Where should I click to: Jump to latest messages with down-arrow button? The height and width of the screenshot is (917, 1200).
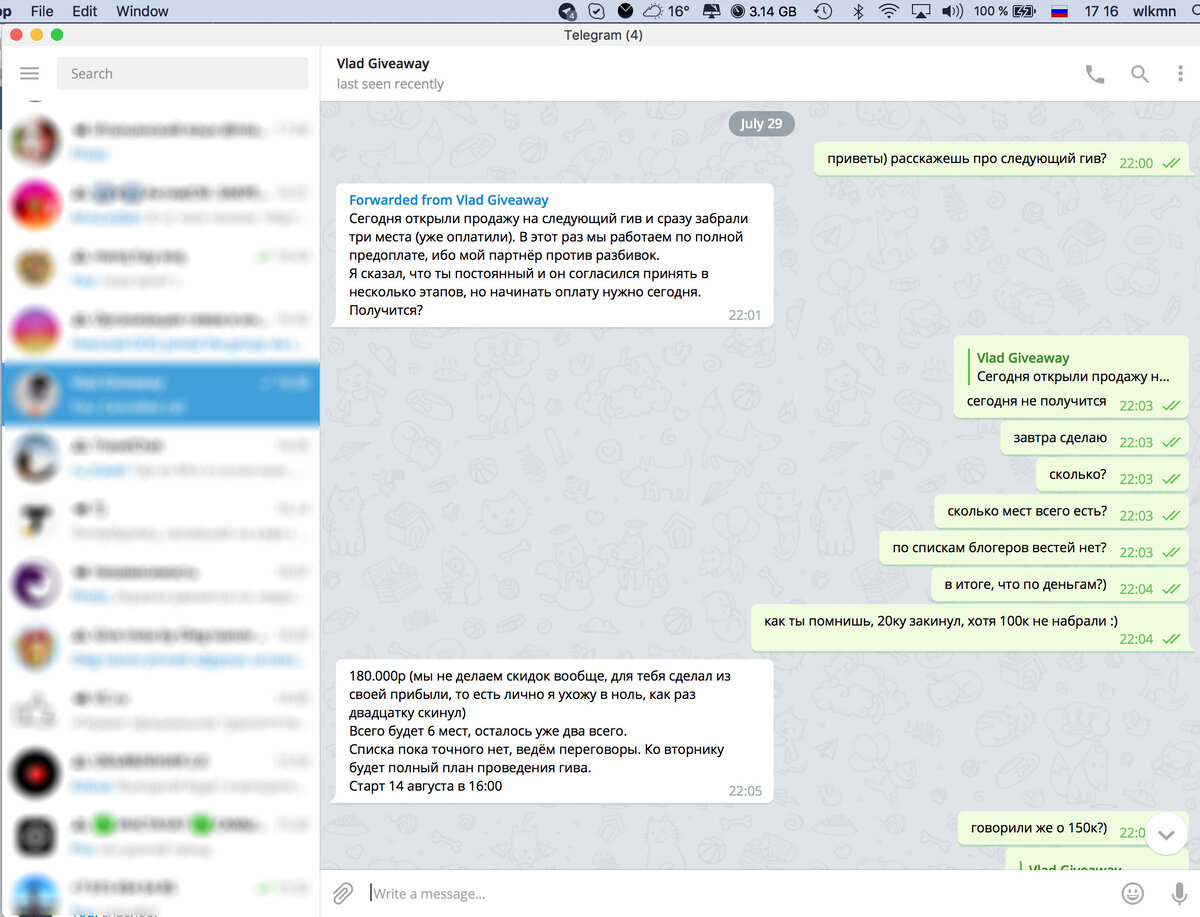[x=1166, y=833]
